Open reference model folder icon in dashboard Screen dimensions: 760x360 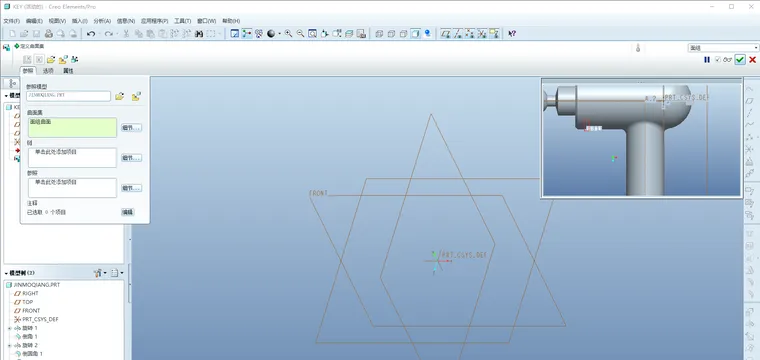(x=51, y=60)
